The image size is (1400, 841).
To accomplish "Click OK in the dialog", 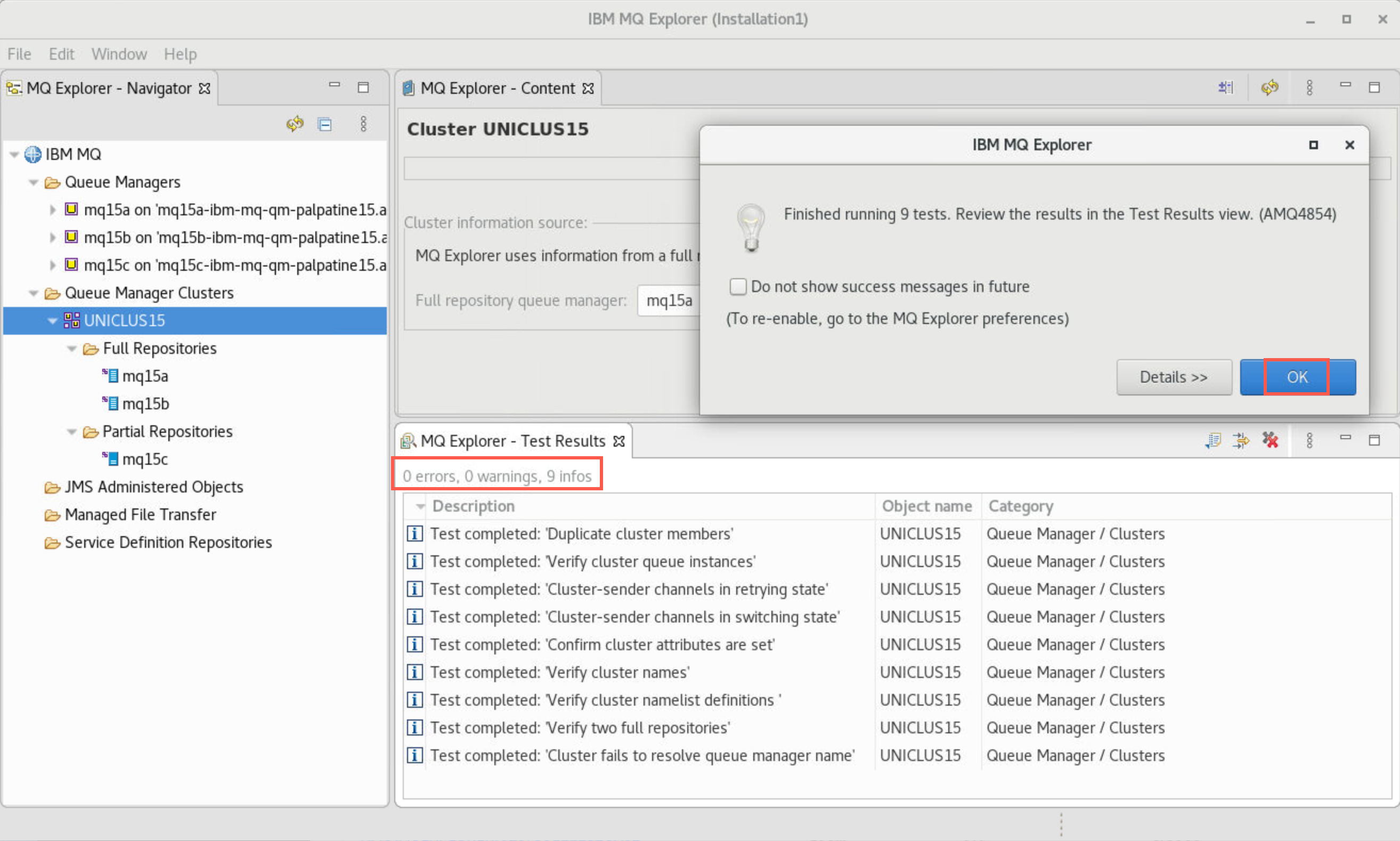I will click(1298, 377).
